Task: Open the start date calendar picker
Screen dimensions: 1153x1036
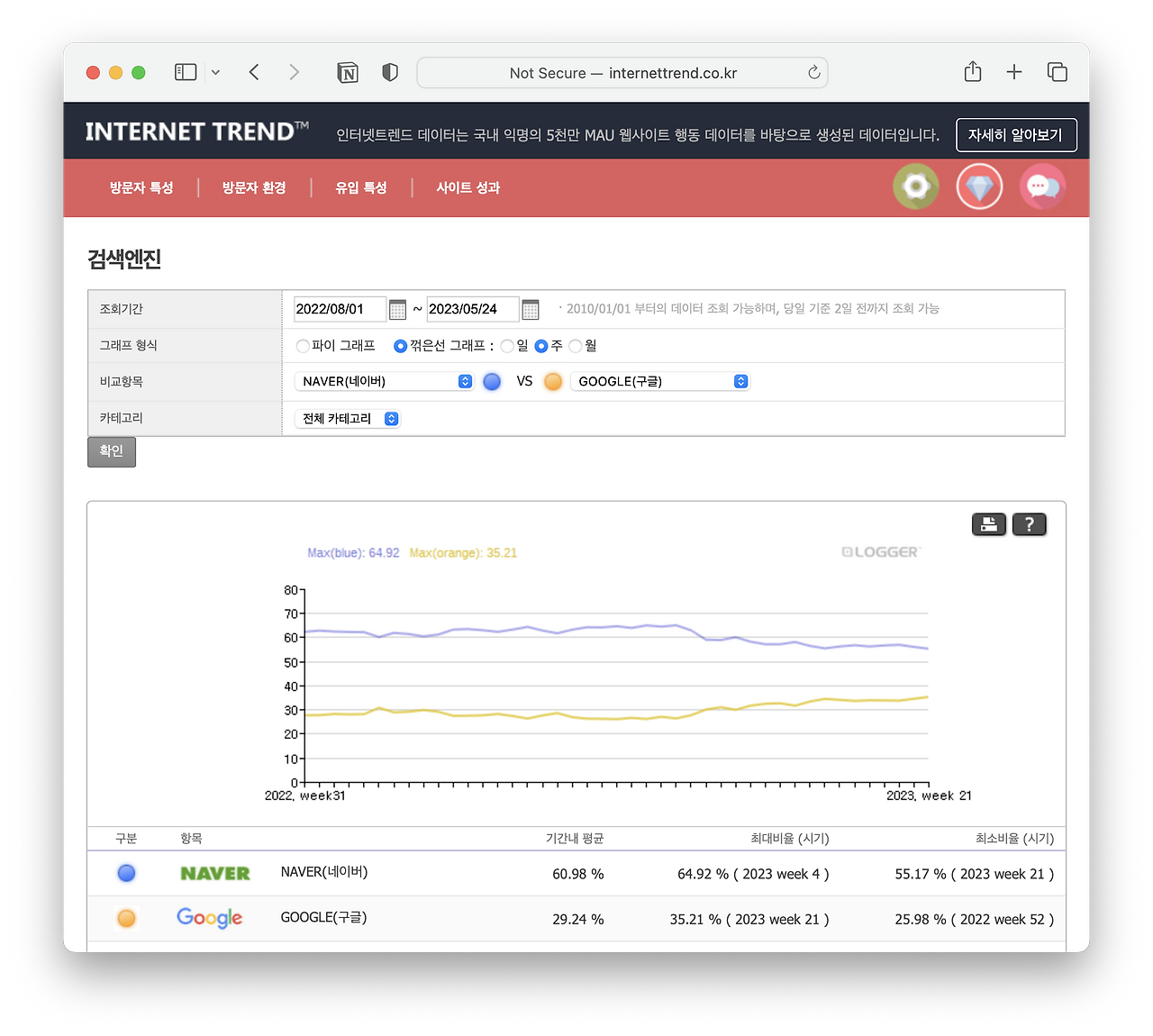Action: tap(397, 310)
